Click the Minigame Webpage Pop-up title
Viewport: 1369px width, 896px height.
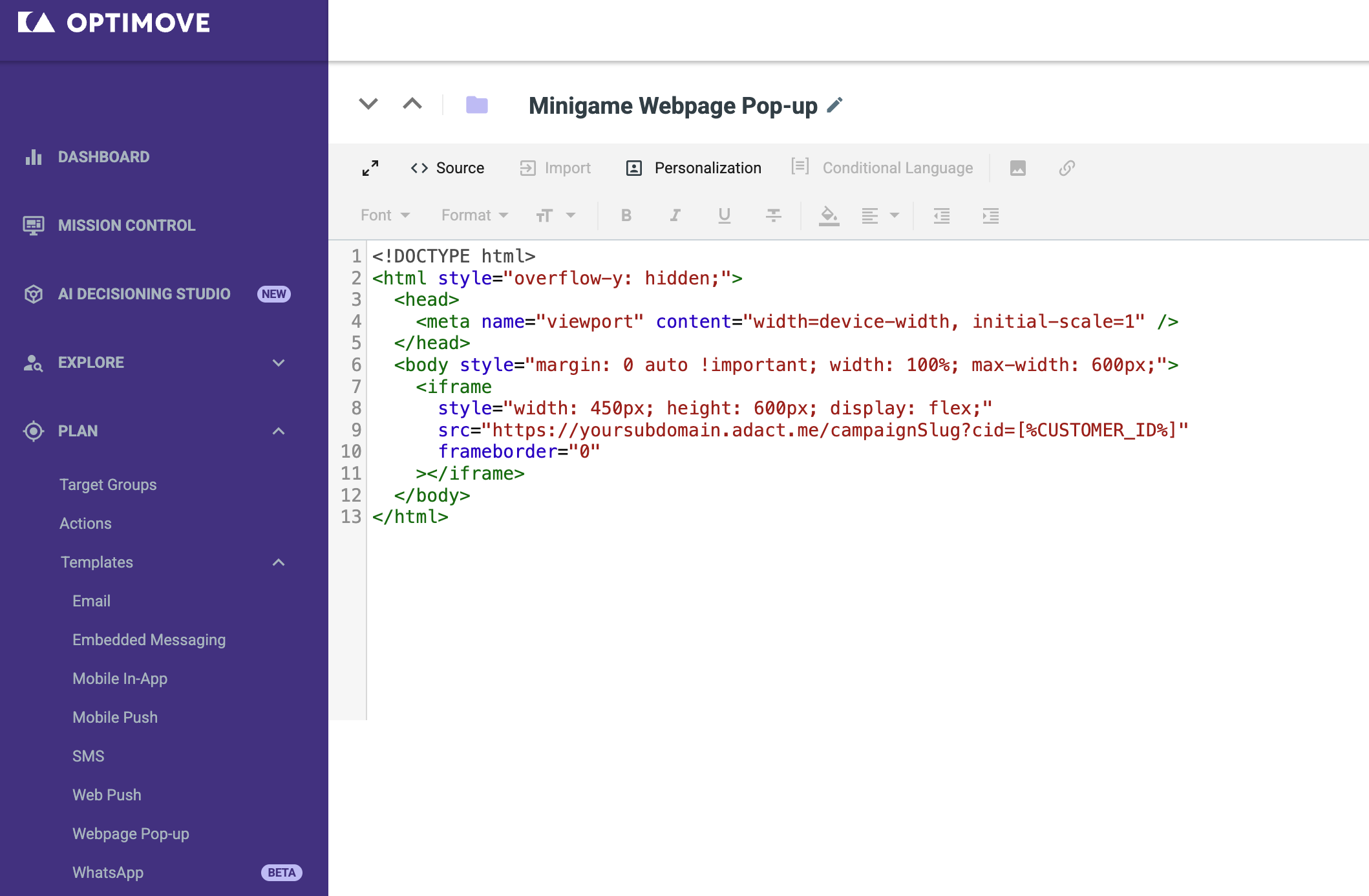pyautogui.click(x=673, y=105)
